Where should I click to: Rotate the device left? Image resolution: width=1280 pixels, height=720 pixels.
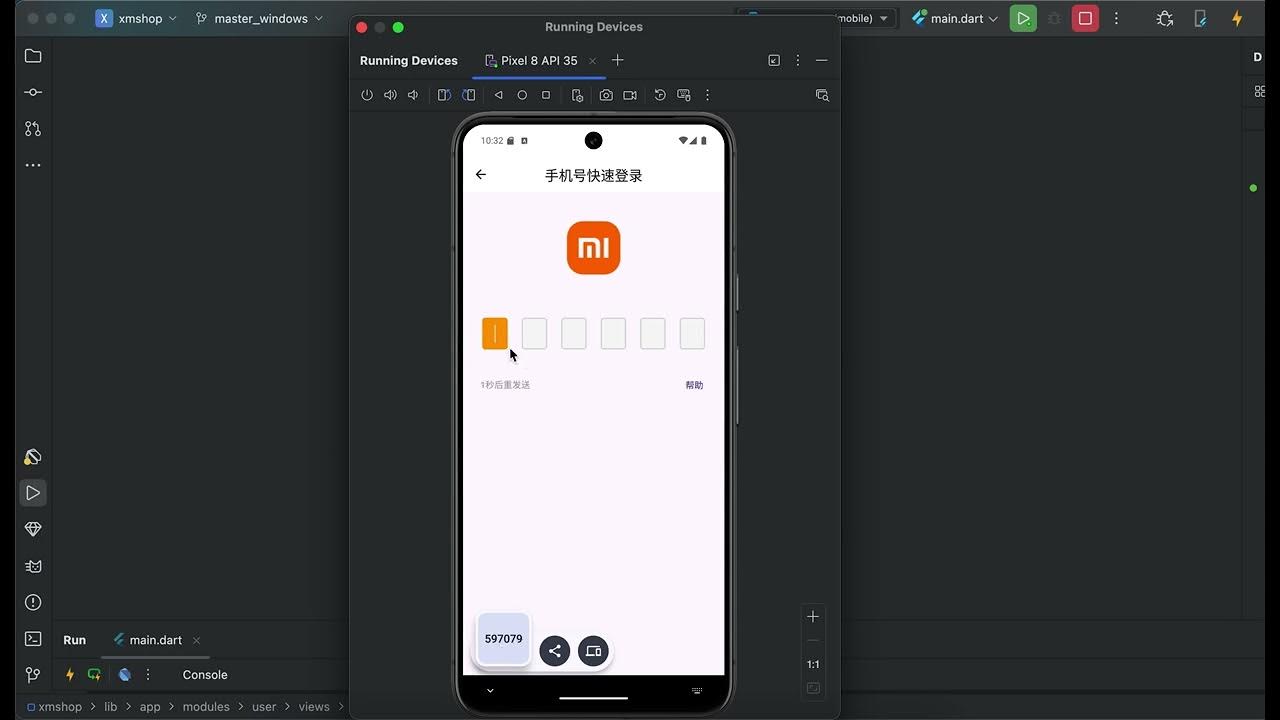pos(444,95)
